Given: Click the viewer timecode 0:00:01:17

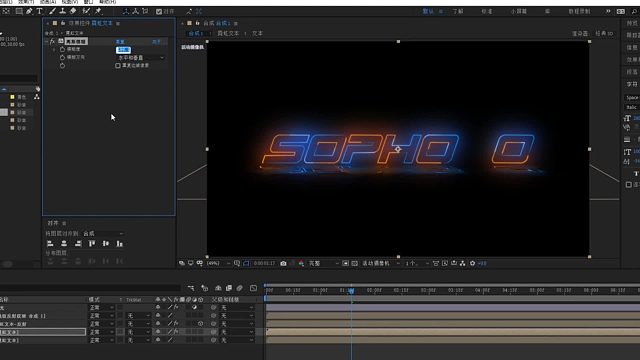Looking at the screenshot, I should (264, 264).
